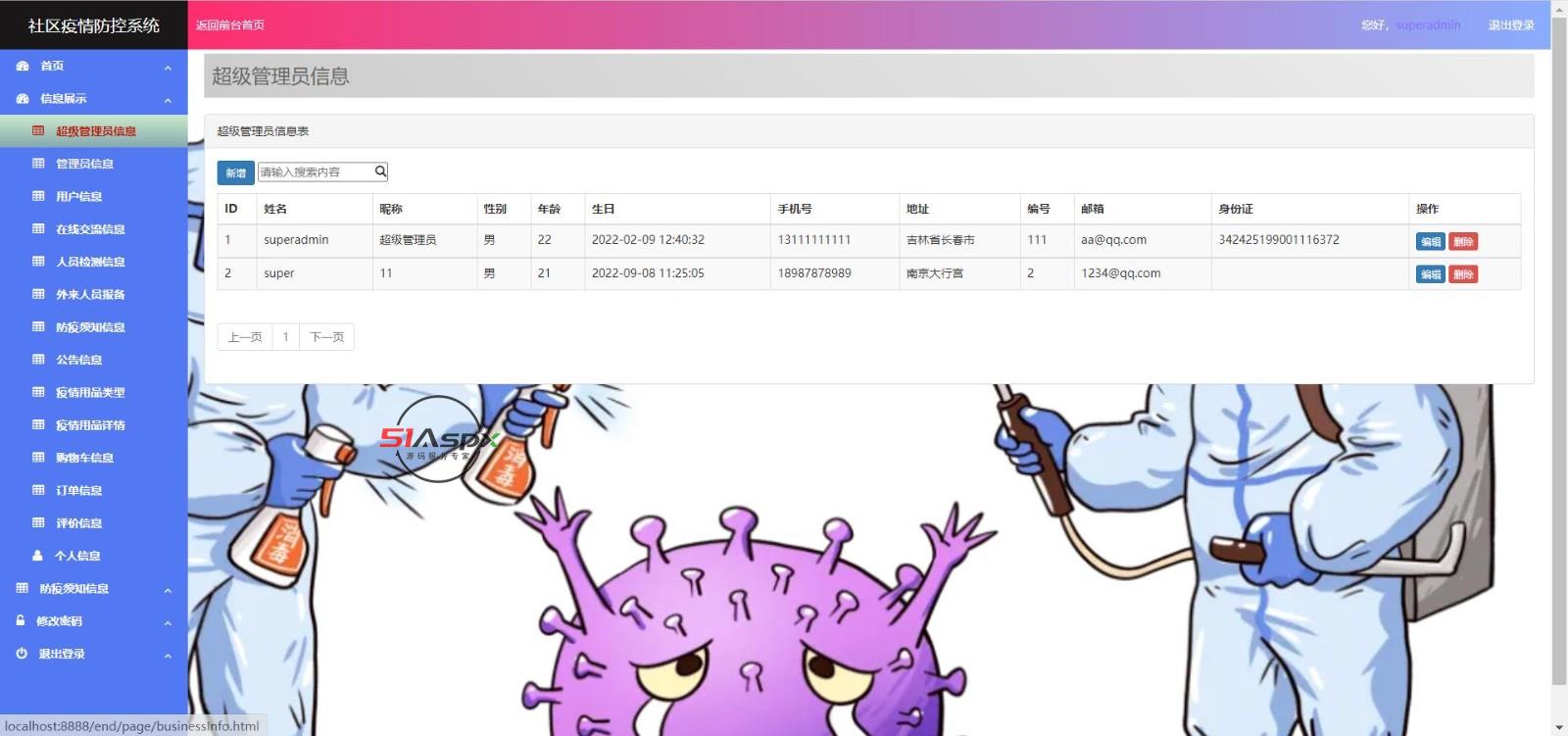Open 订单信息 menu item

click(x=94, y=490)
